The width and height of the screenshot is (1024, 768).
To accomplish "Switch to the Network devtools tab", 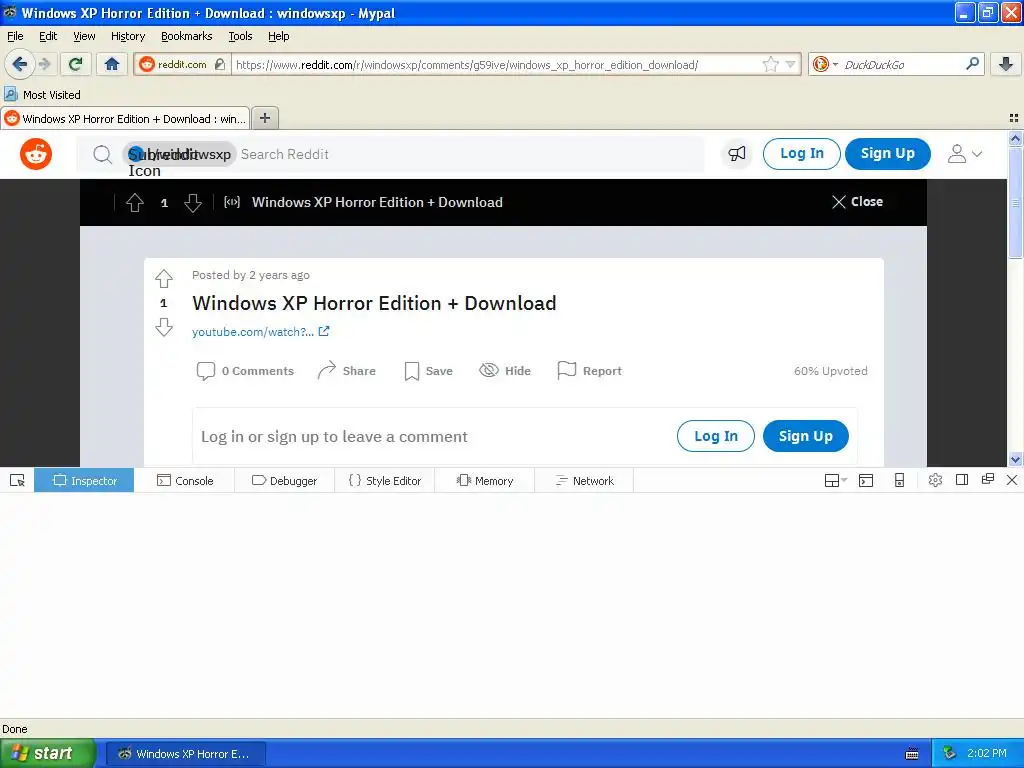I will click(x=584, y=481).
